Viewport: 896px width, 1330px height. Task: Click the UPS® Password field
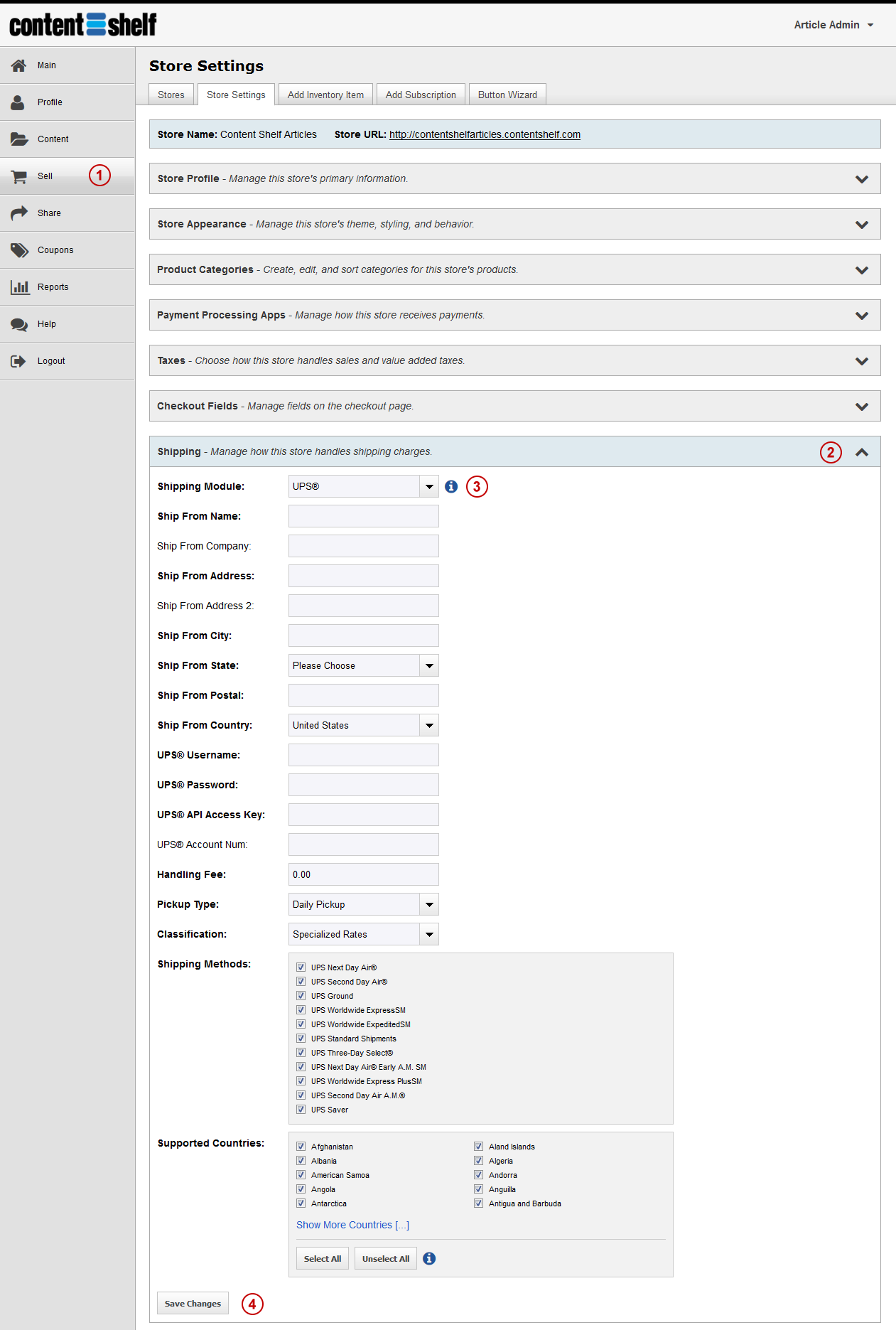pyautogui.click(x=364, y=785)
